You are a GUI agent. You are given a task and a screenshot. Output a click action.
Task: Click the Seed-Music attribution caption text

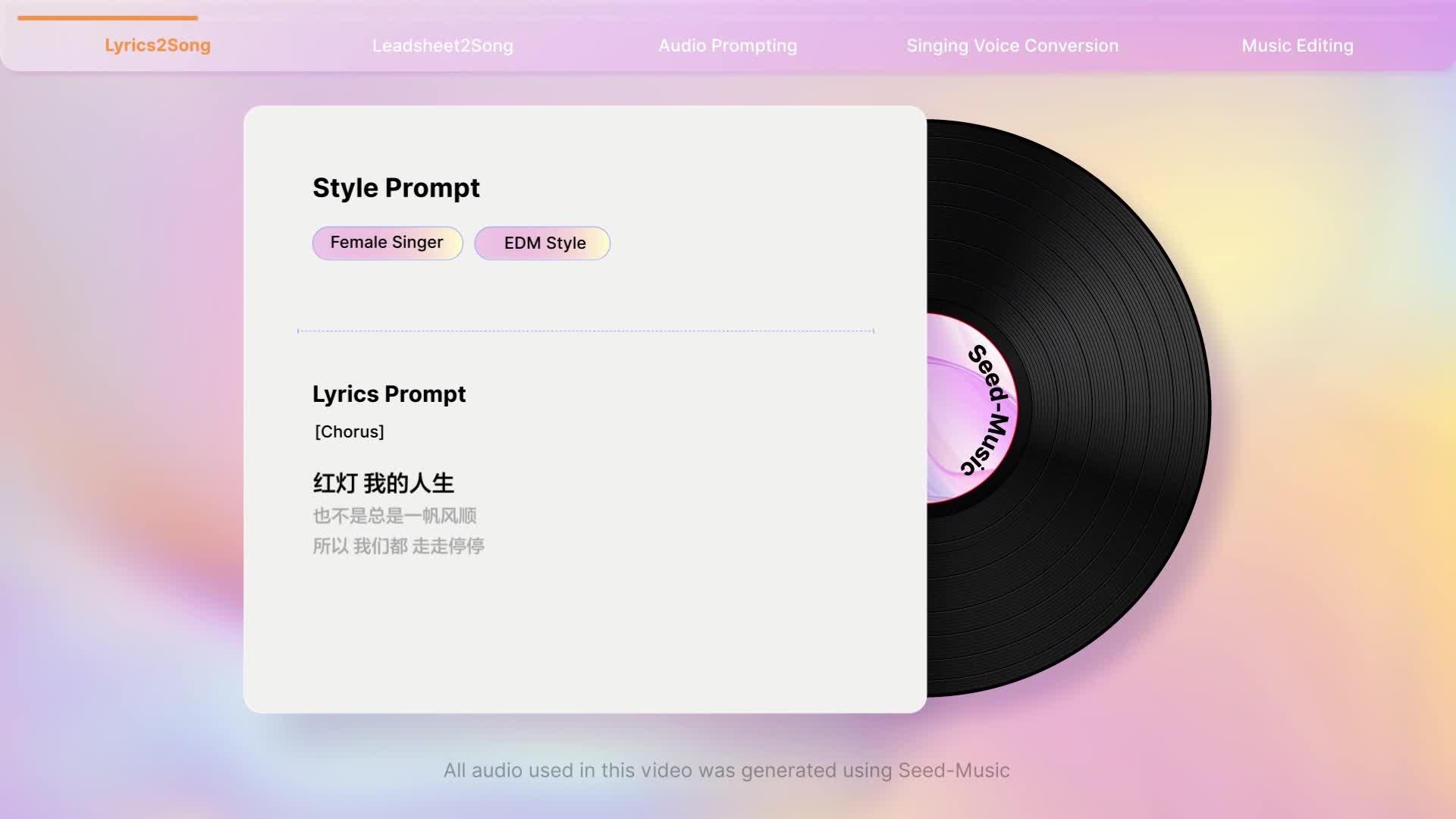(727, 770)
